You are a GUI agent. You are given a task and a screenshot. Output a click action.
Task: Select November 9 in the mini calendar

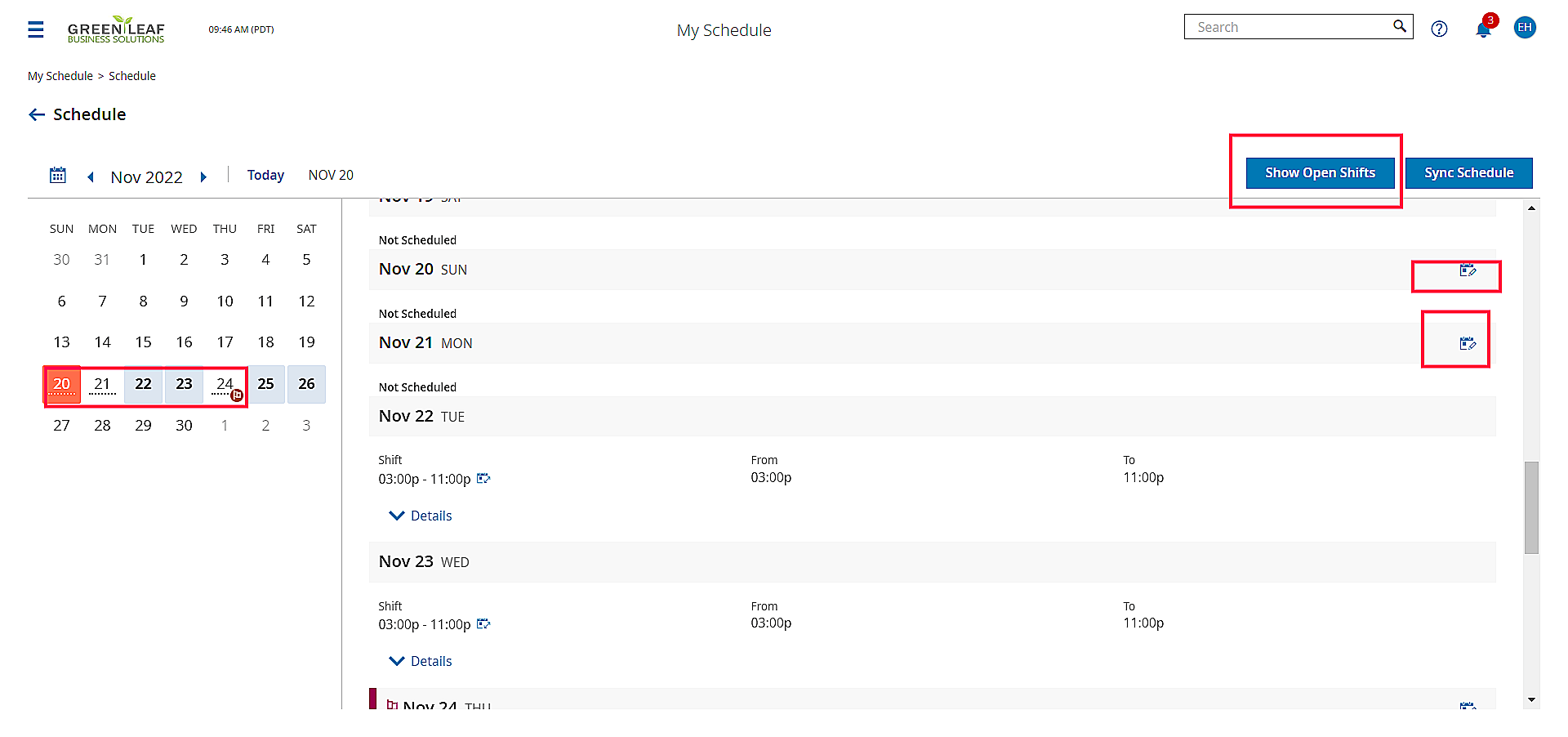(184, 301)
